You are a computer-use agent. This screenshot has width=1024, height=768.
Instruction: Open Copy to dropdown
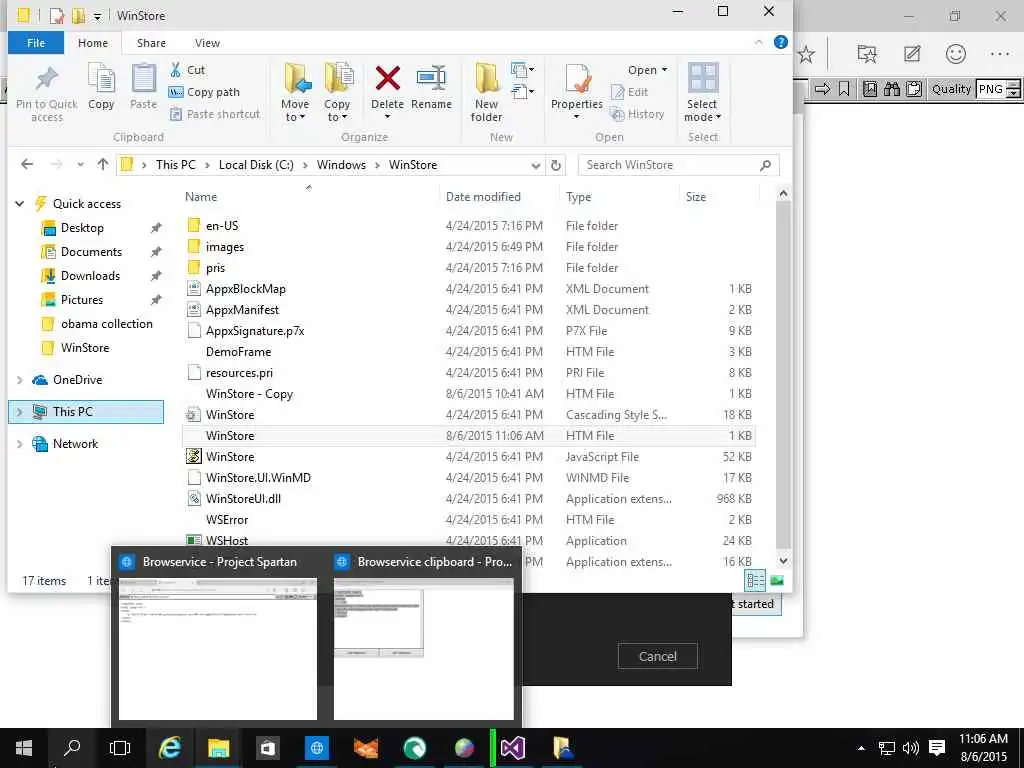(x=337, y=92)
